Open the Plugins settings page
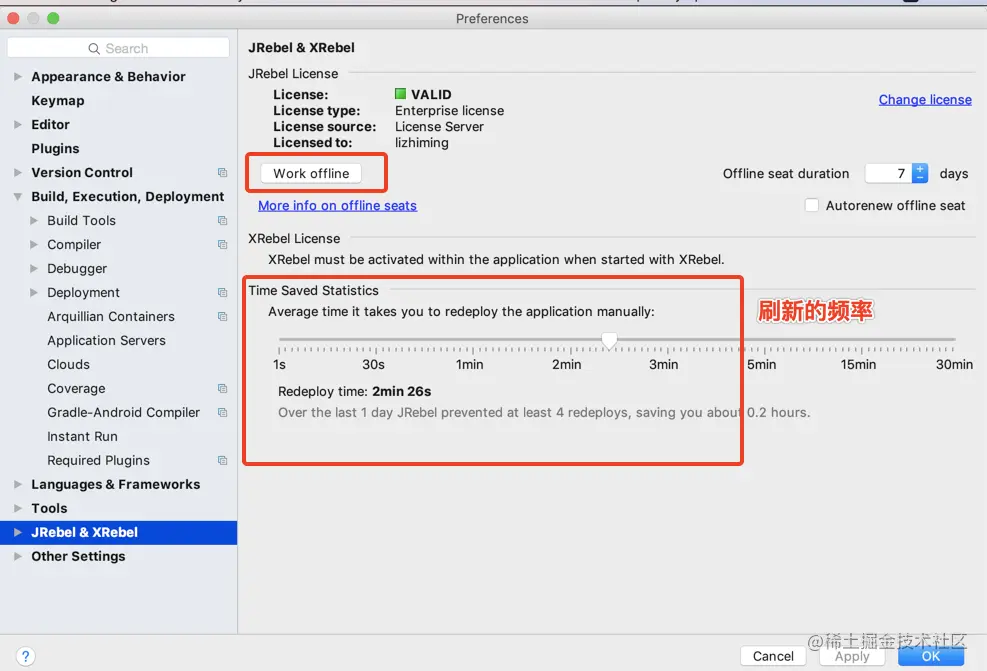The image size is (987, 671). pos(55,149)
